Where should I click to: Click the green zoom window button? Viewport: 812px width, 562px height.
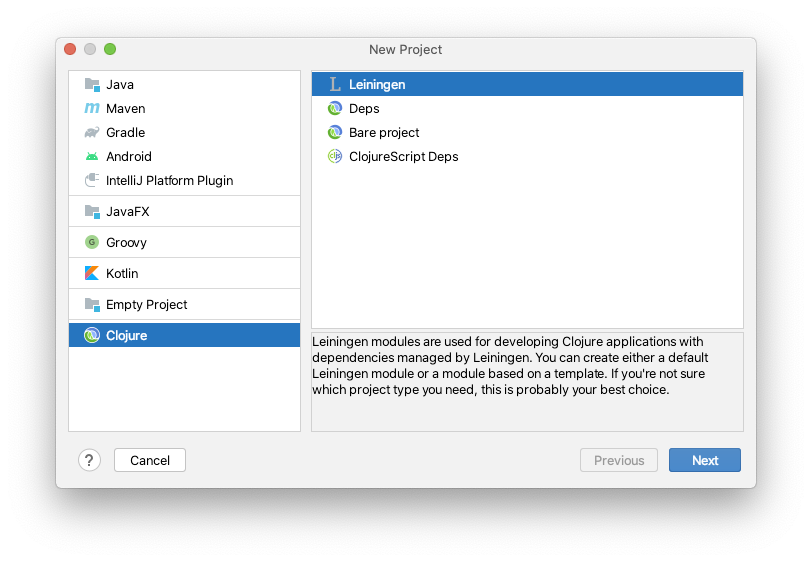point(110,49)
